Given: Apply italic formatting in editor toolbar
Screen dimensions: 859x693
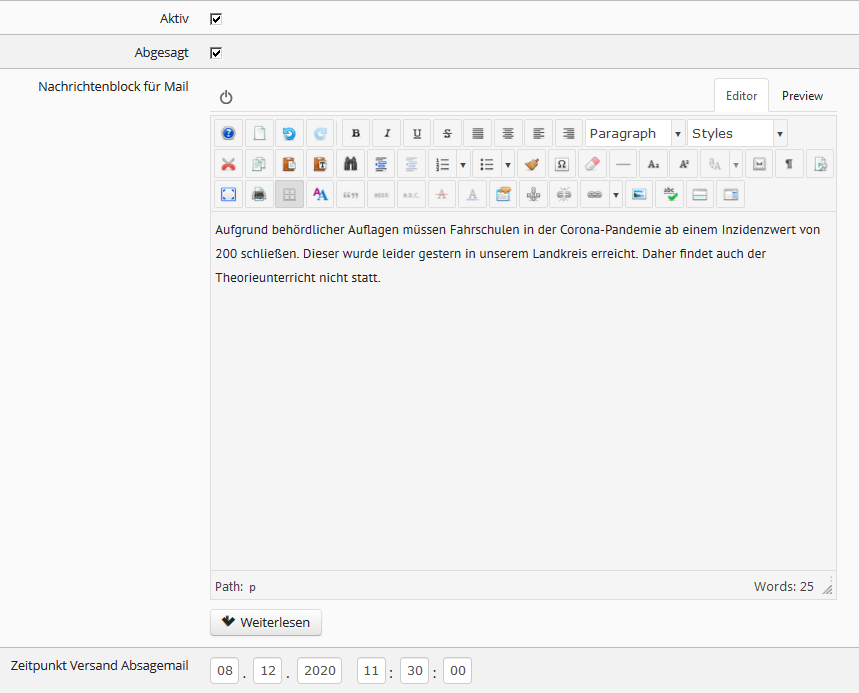Looking at the screenshot, I should [x=387, y=134].
